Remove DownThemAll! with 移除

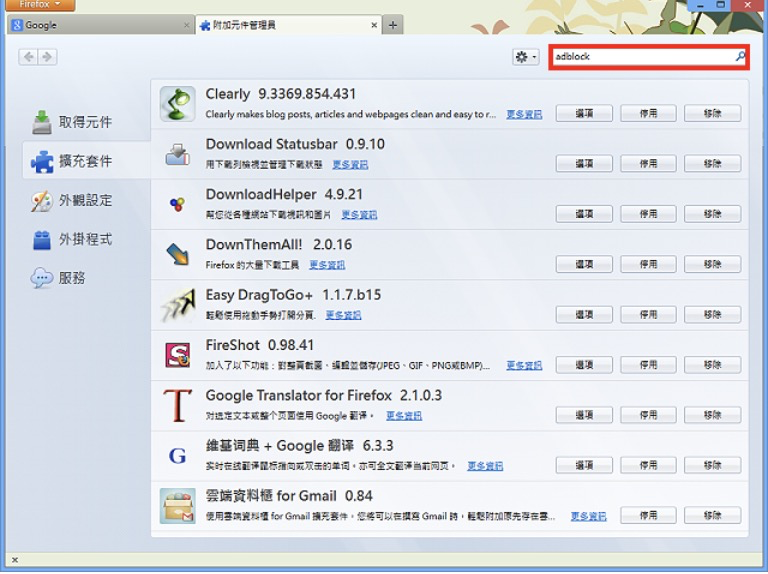(x=712, y=264)
